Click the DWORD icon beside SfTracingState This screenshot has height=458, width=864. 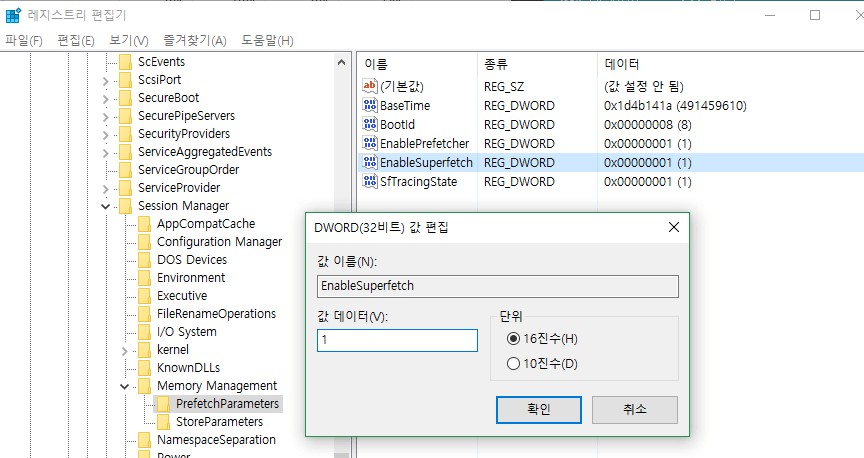[x=369, y=182]
